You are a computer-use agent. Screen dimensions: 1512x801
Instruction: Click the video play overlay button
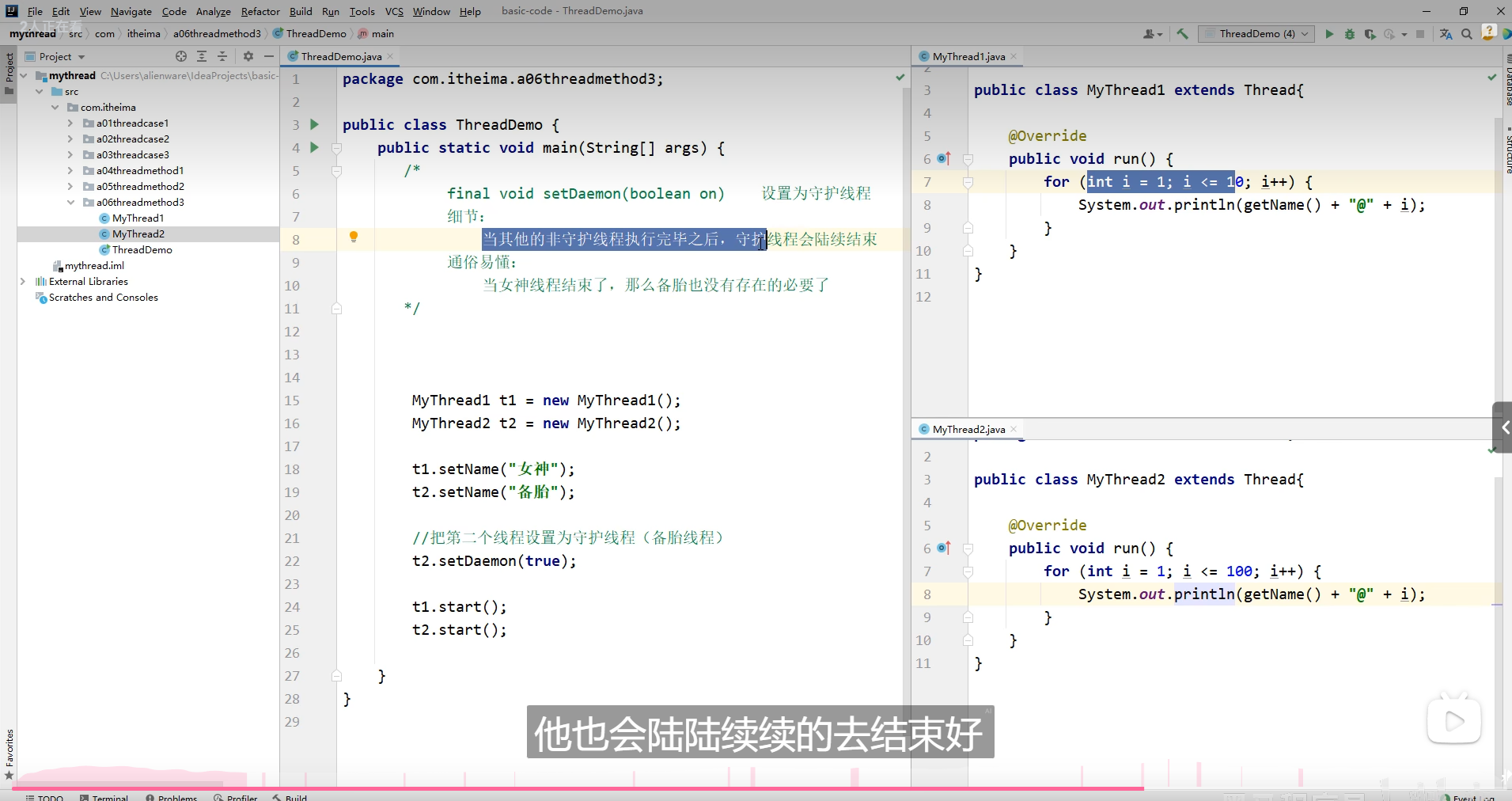tap(1454, 720)
